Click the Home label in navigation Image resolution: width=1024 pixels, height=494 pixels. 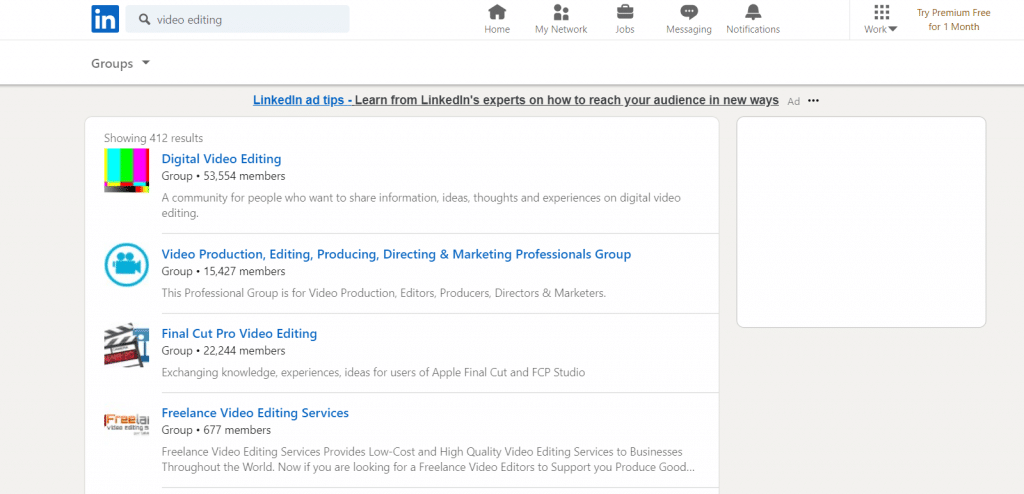point(497,29)
